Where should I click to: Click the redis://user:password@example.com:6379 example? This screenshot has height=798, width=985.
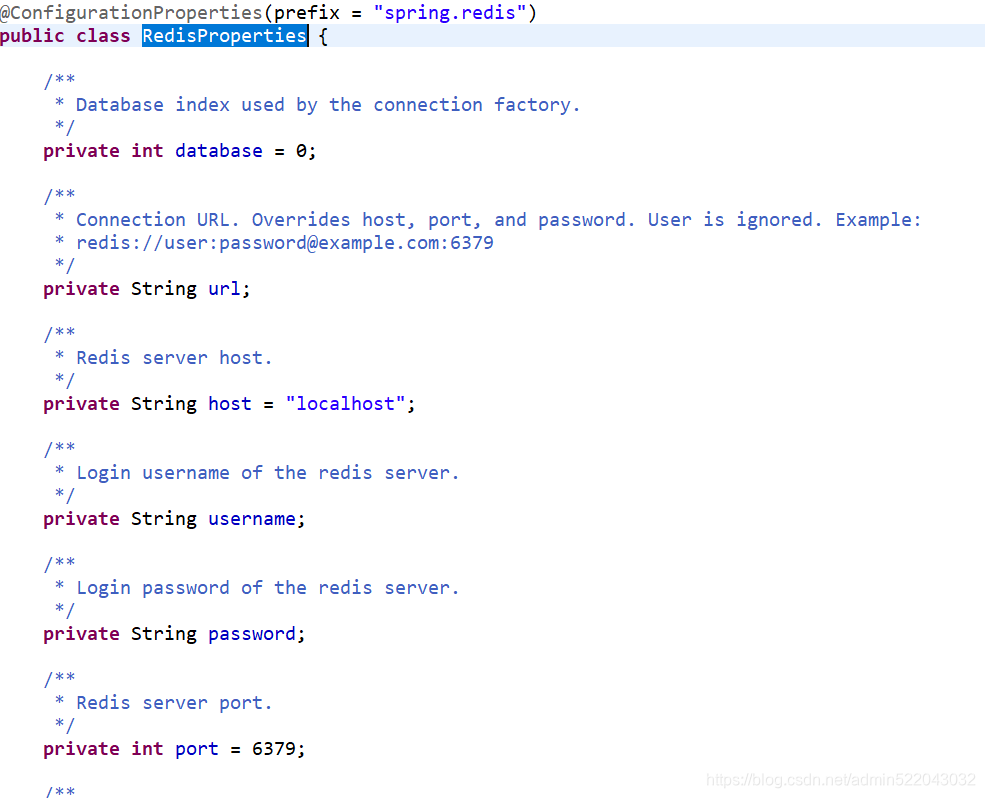point(285,243)
